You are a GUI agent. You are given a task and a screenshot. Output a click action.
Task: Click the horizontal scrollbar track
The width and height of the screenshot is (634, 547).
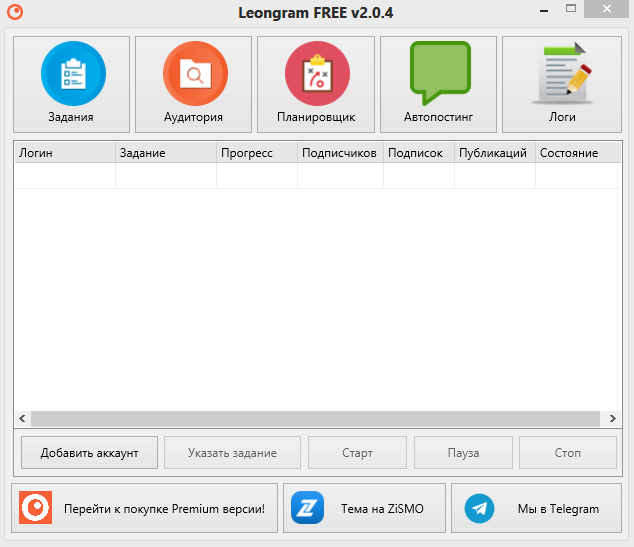[x=315, y=418]
